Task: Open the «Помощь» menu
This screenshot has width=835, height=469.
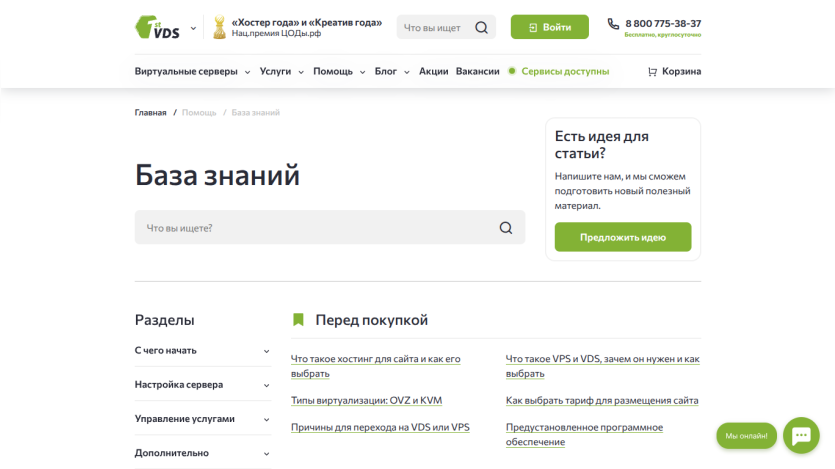Action: 333,71
